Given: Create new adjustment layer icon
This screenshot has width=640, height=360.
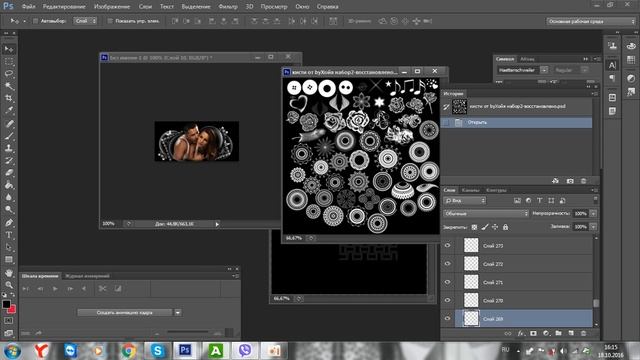Looking at the screenshot, I should (x=546, y=333).
